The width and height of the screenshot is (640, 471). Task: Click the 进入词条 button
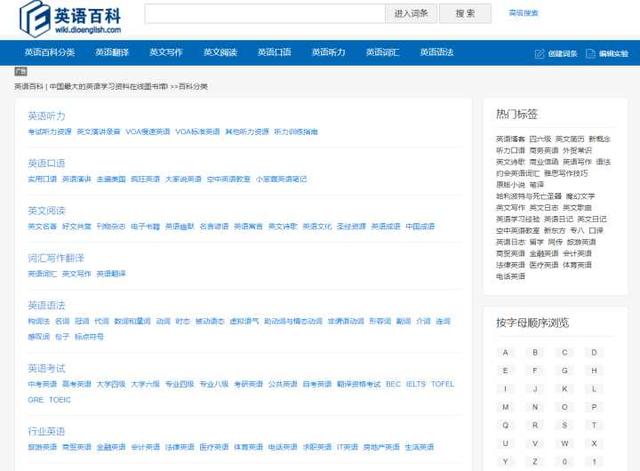411,13
